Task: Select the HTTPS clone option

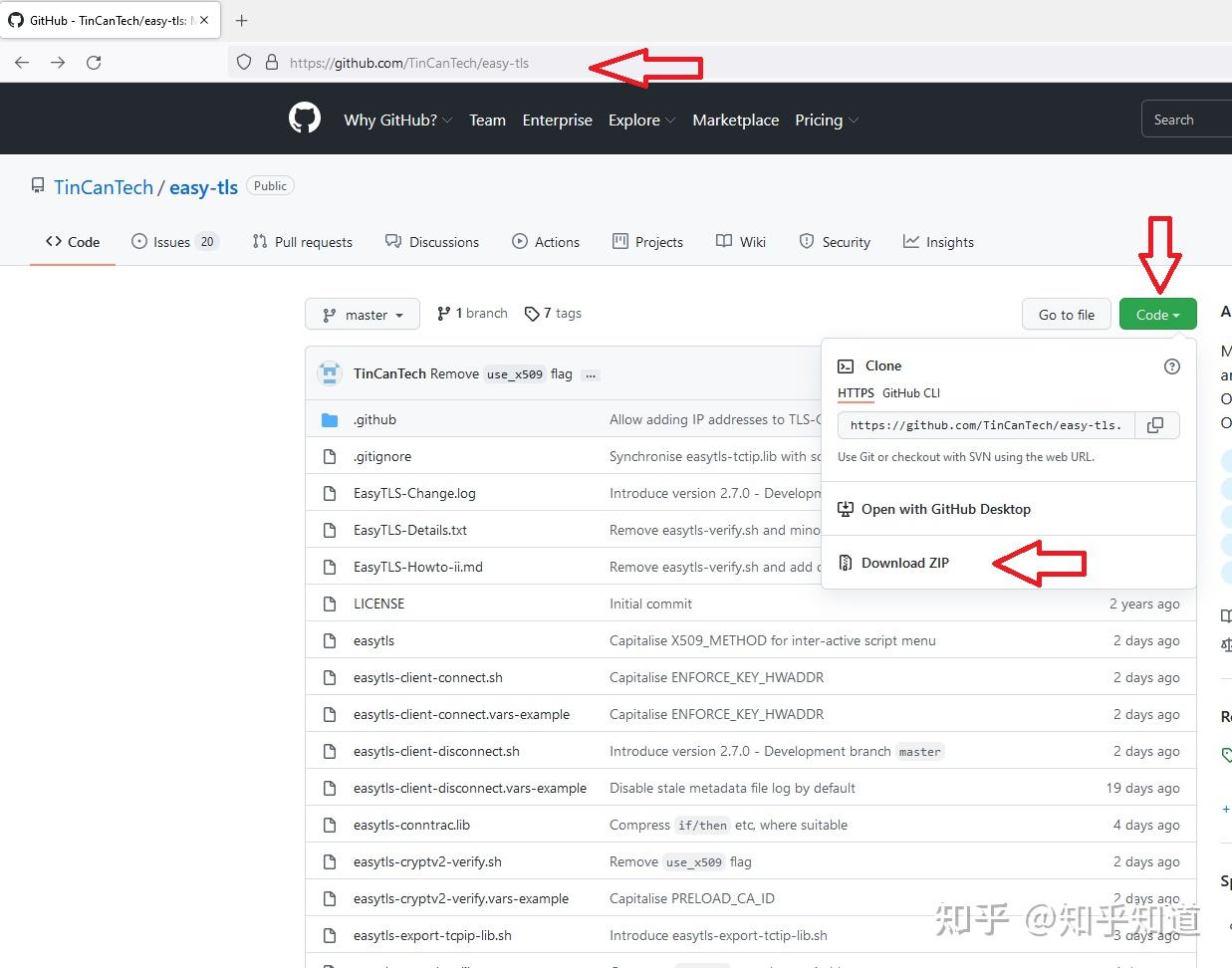Action: (x=856, y=392)
